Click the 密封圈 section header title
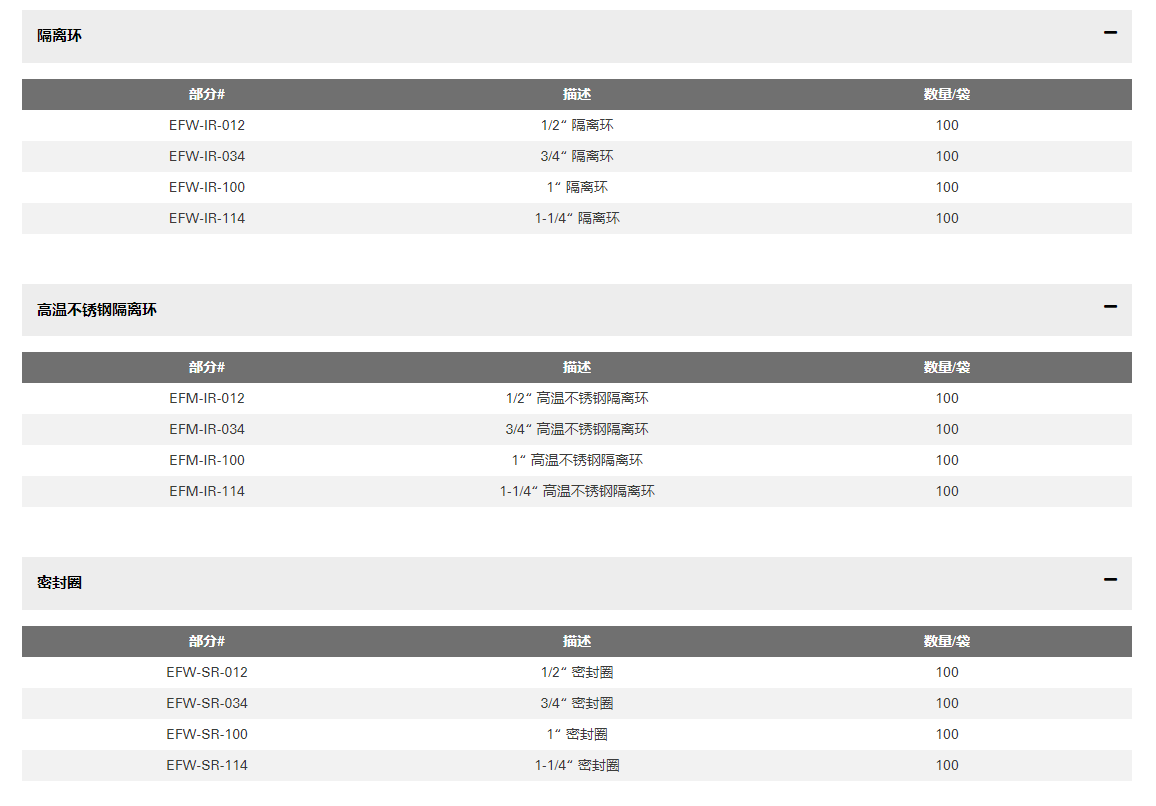1156x806 pixels. tap(60, 583)
